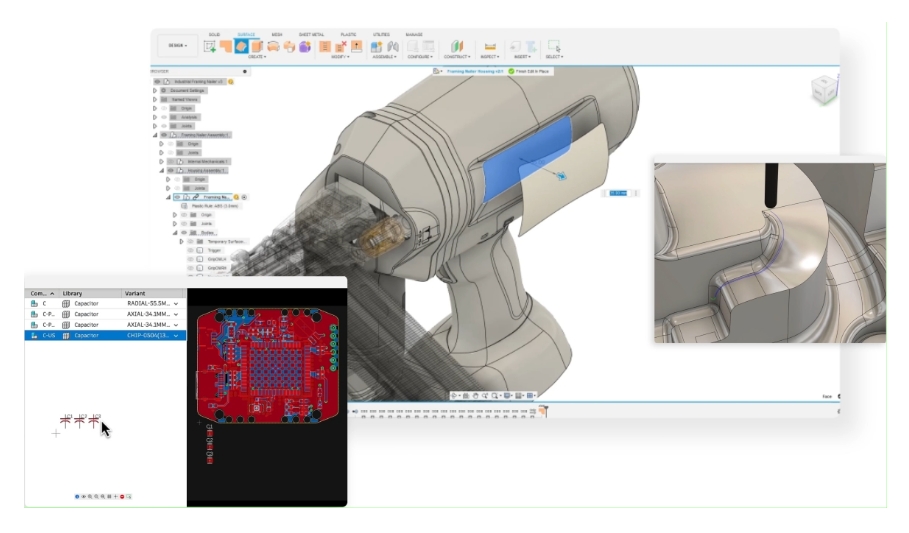Click the Delete icon with red X
Viewport: 909px width, 533px height.
click(341, 46)
